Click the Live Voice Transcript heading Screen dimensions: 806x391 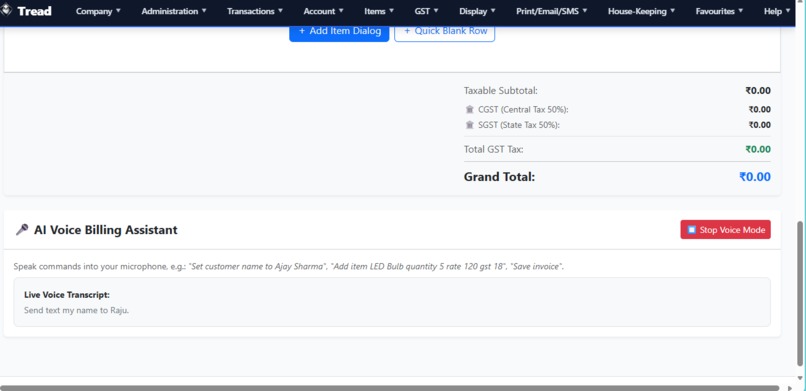click(x=67, y=295)
